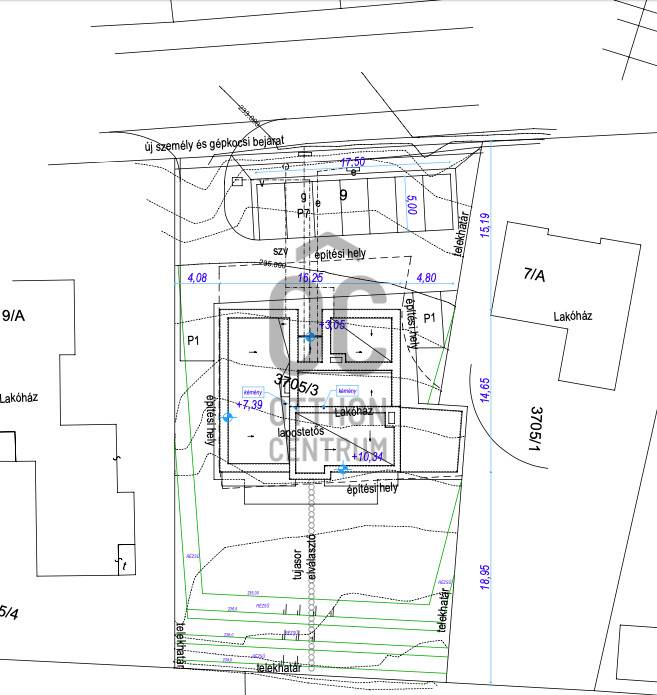Click the 4,80 setback dimension
This screenshot has height=695, width=657.
click(x=427, y=277)
